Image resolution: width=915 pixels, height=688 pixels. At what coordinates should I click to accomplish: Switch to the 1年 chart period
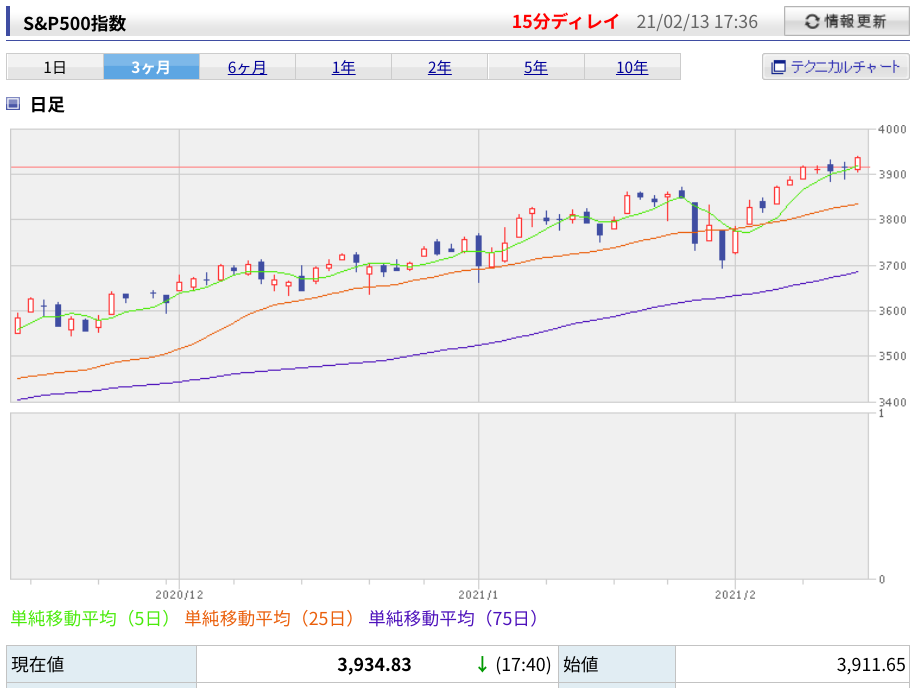[344, 67]
